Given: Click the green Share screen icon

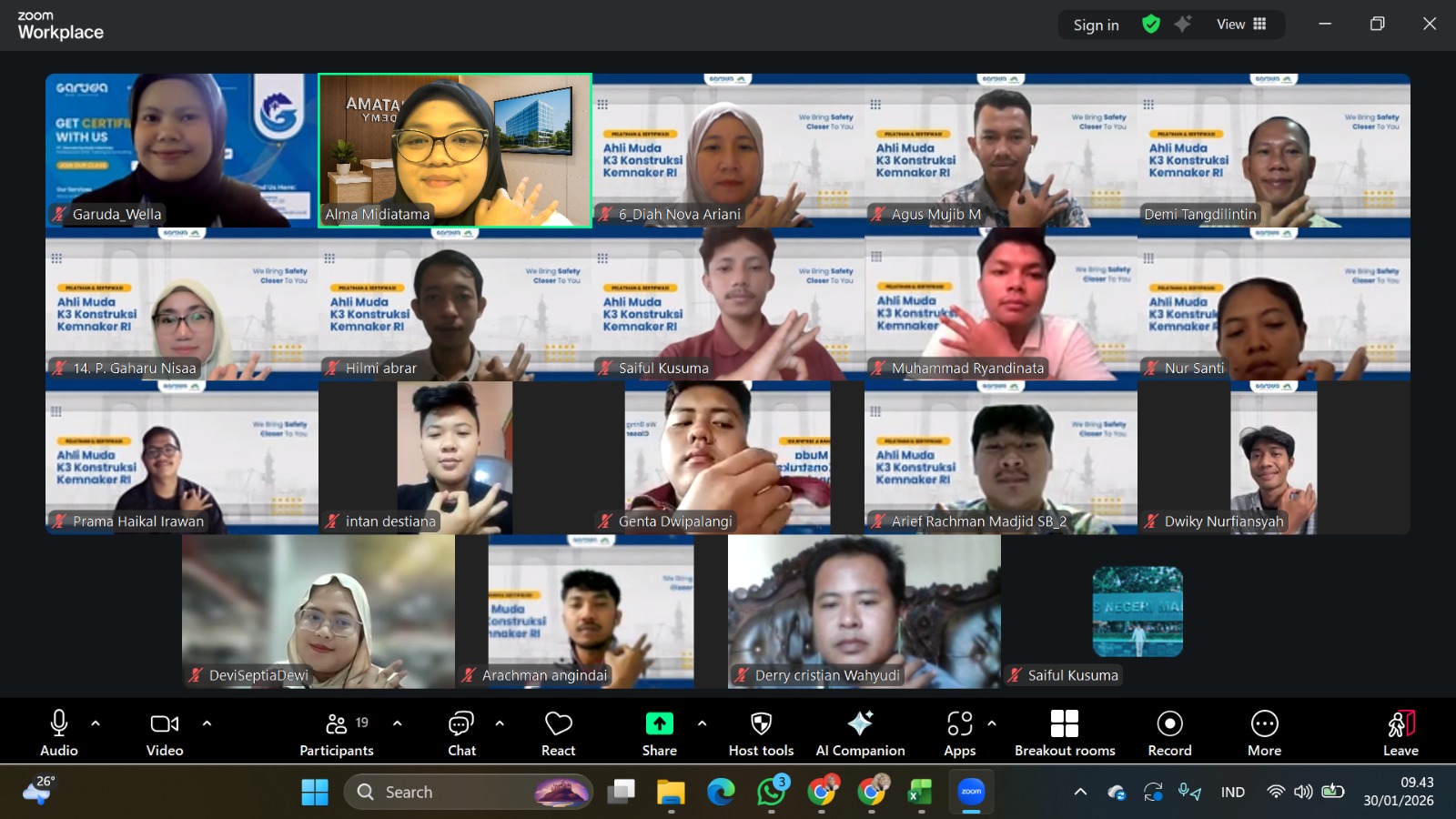Looking at the screenshot, I should (x=659, y=724).
